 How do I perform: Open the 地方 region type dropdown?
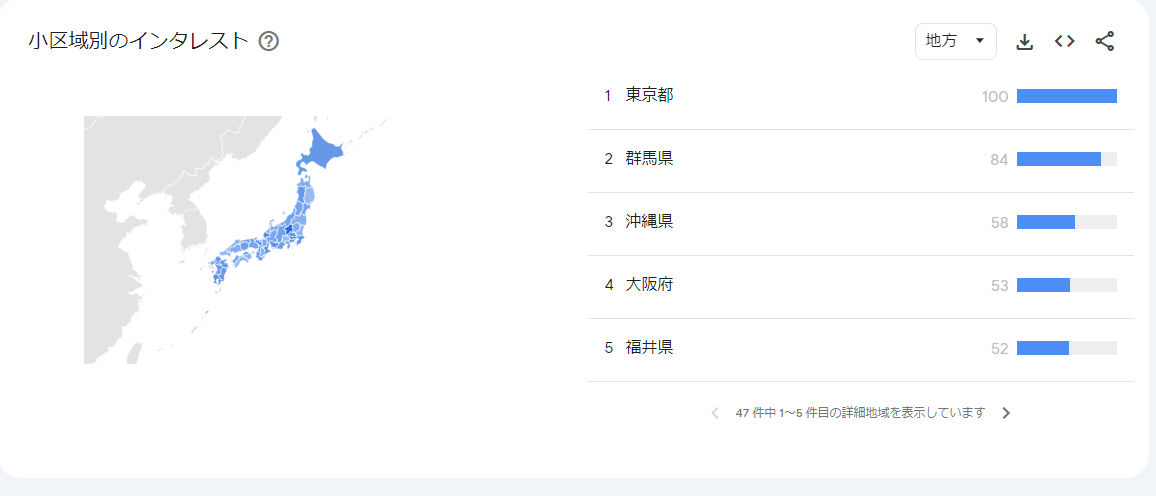[955, 41]
